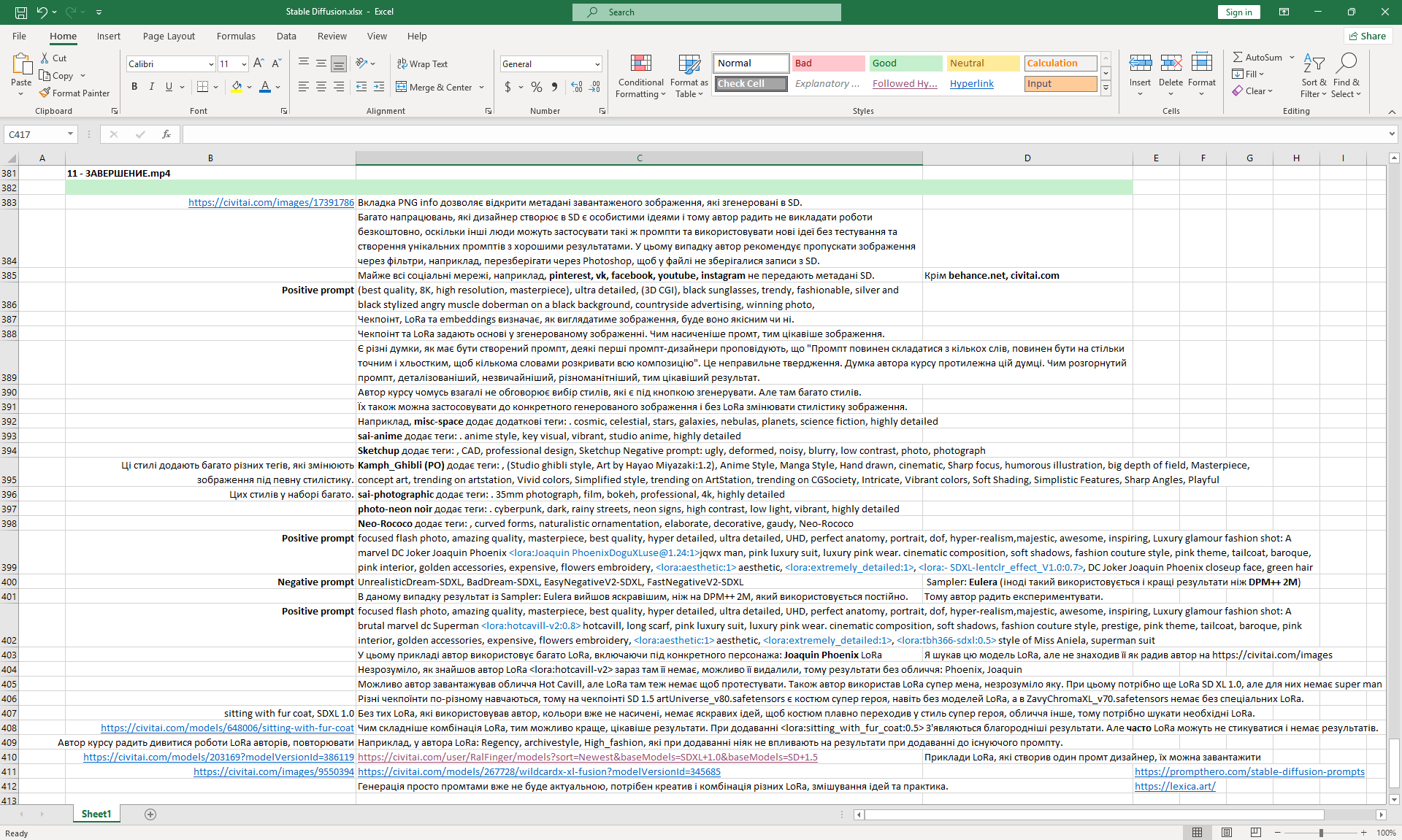The width and height of the screenshot is (1402, 840).
Task: Switch to the Page Layout tab
Action: (169, 36)
